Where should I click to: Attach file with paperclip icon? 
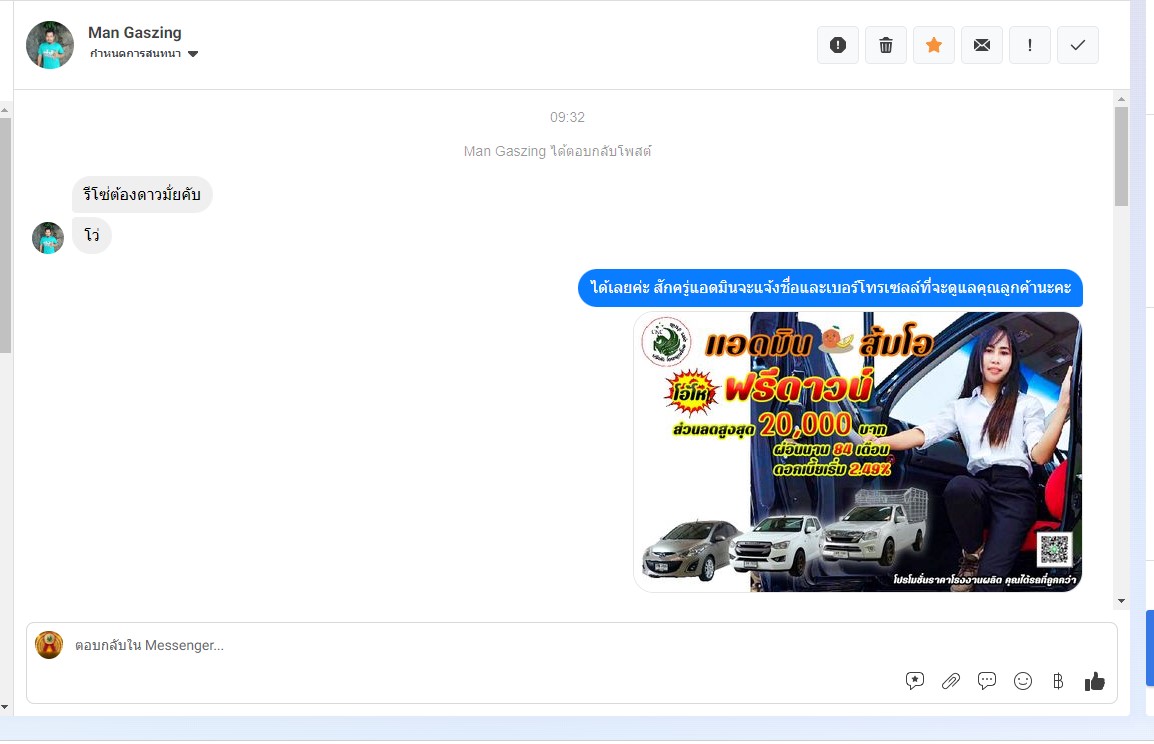click(x=951, y=681)
